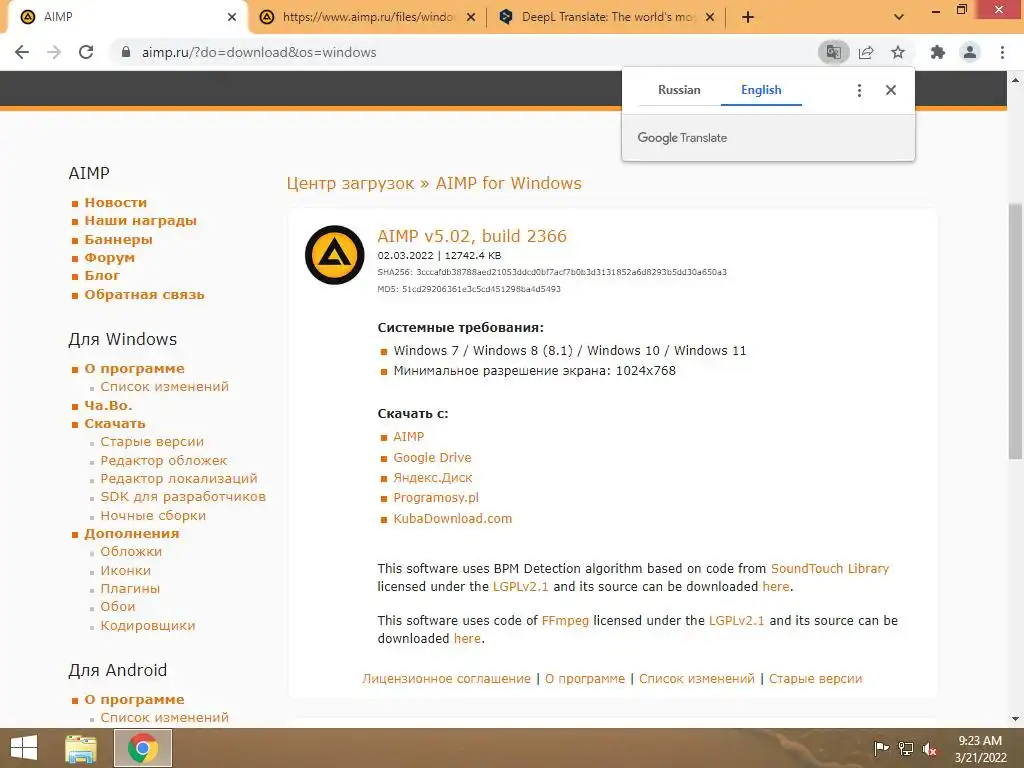The width and height of the screenshot is (1024, 768).
Task: Open Редактор обложек link
Action: (164, 460)
